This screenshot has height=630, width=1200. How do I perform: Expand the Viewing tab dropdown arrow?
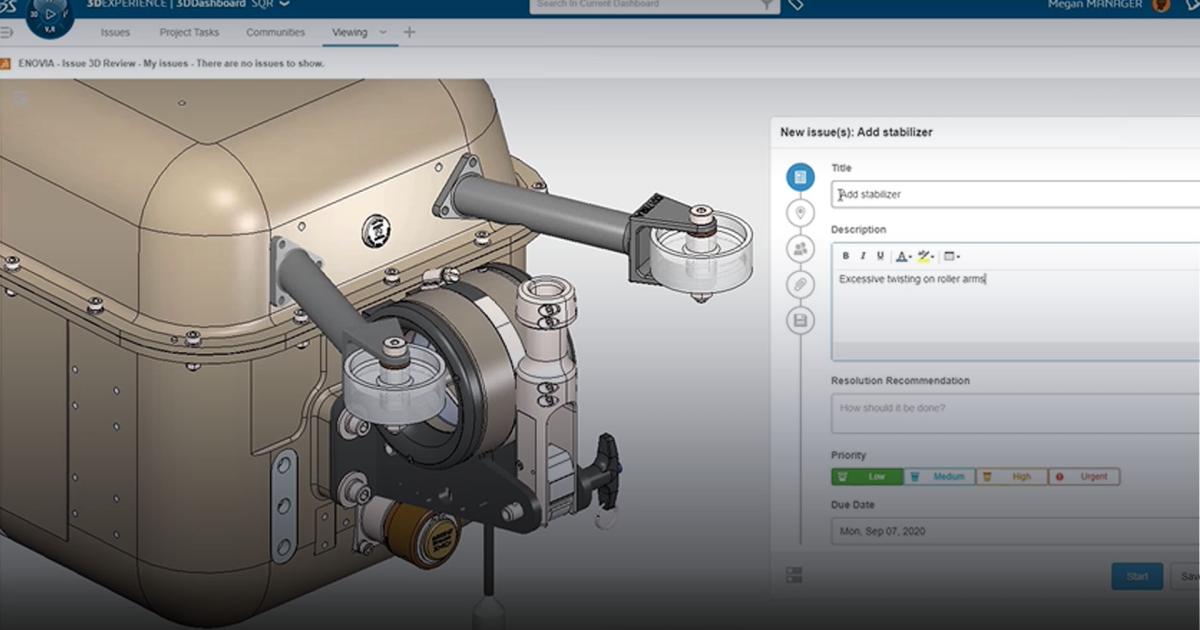(383, 32)
